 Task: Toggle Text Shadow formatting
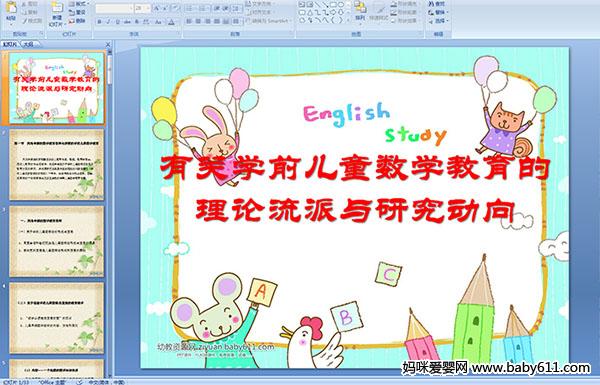137,22
